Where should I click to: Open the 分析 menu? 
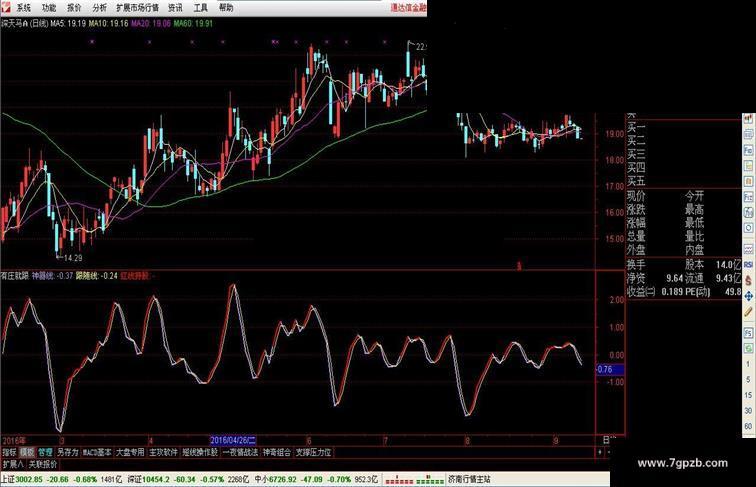99,8
